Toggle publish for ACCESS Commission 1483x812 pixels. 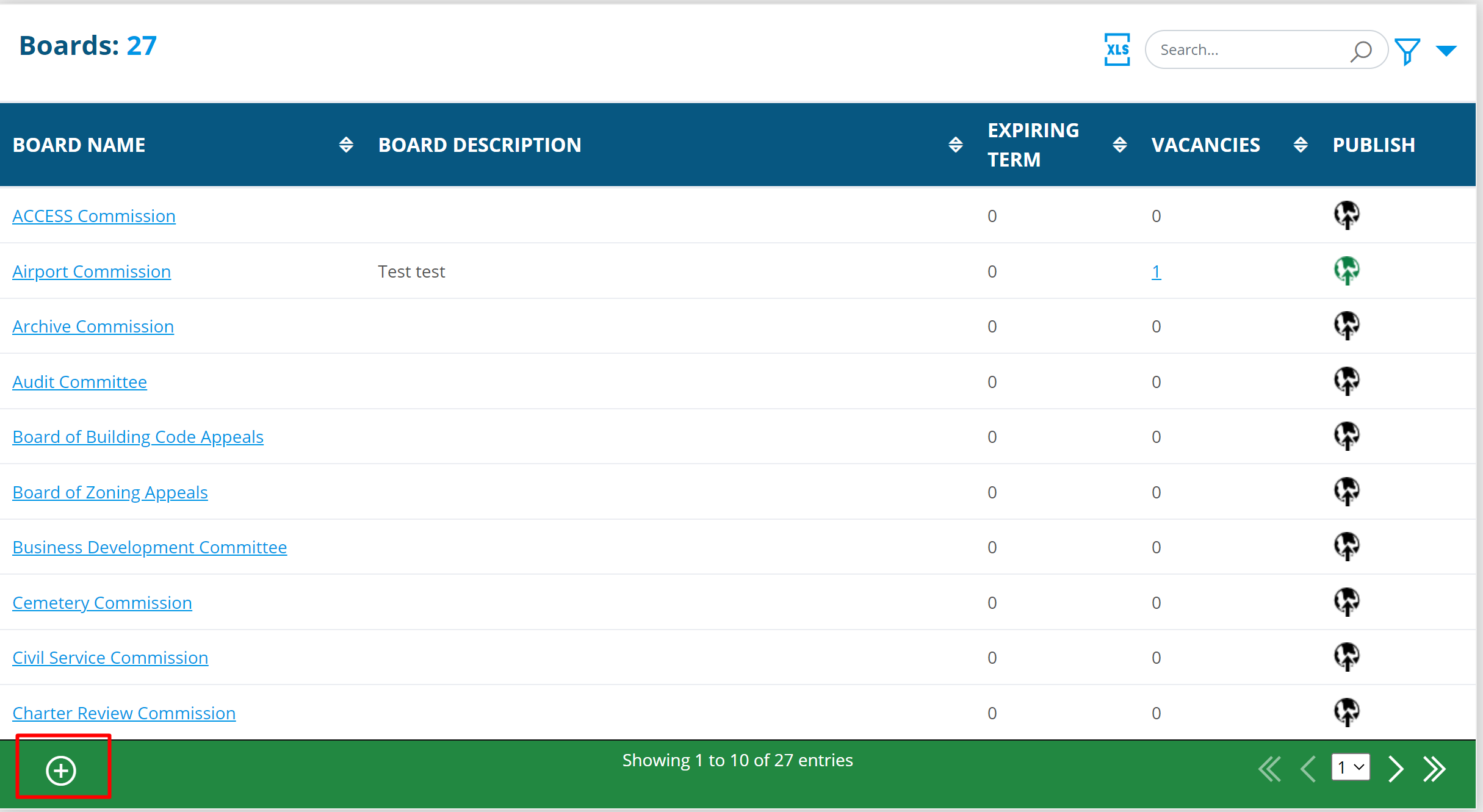pyautogui.click(x=1346, y=215)
